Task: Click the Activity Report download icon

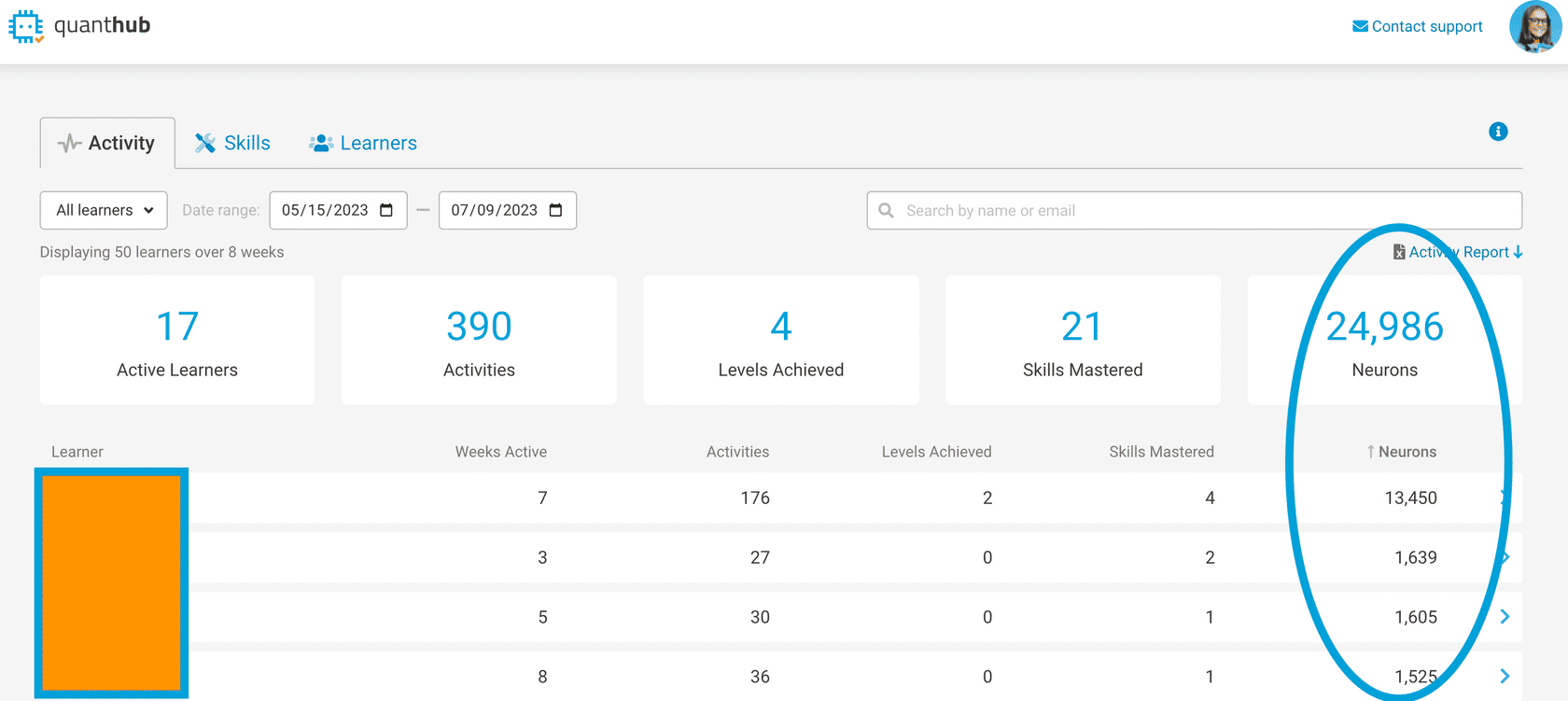Action: [x=1518, y=252]
